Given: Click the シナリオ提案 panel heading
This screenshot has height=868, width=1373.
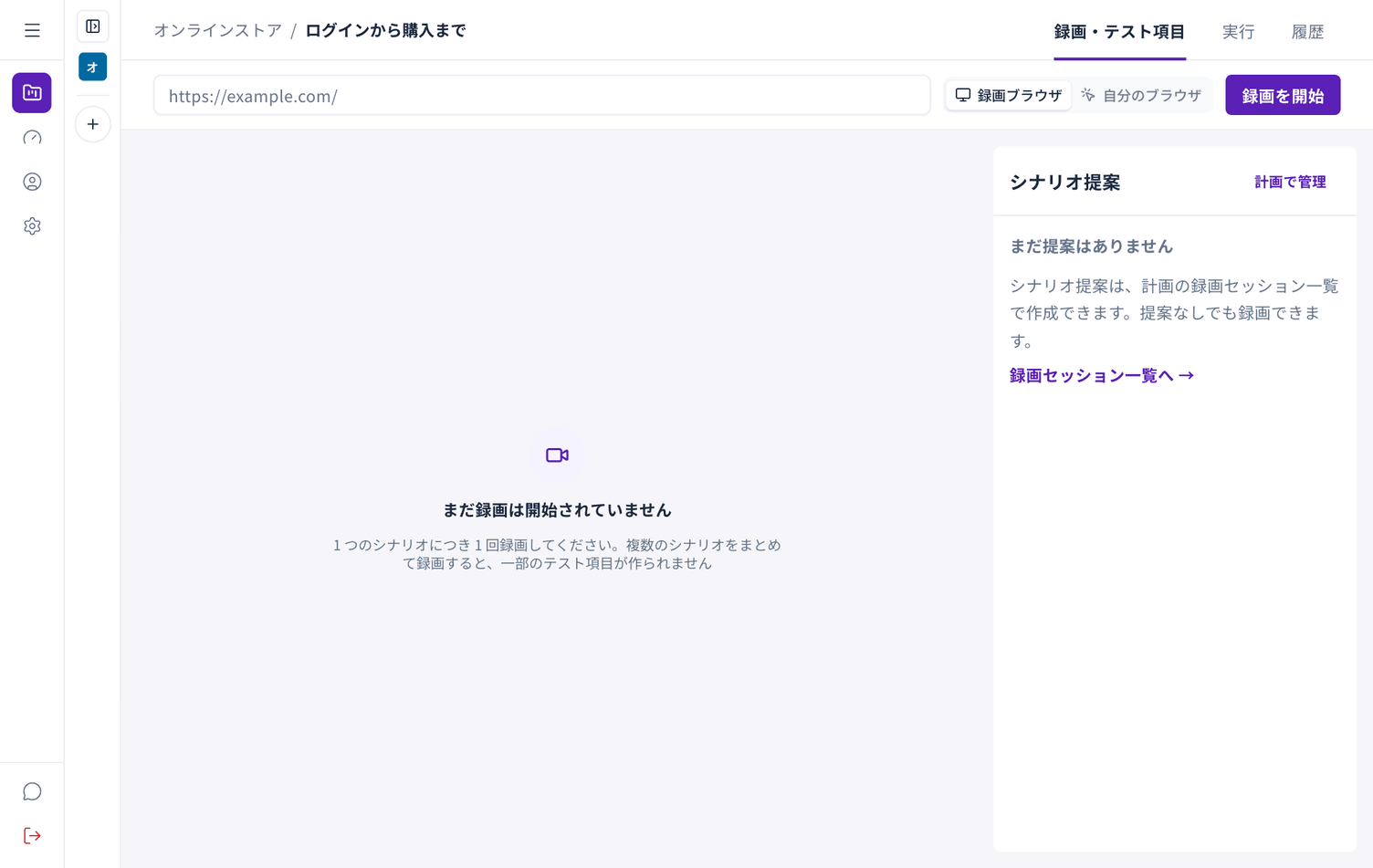Looking at the screenshot, I should (x=1064, y=182).
